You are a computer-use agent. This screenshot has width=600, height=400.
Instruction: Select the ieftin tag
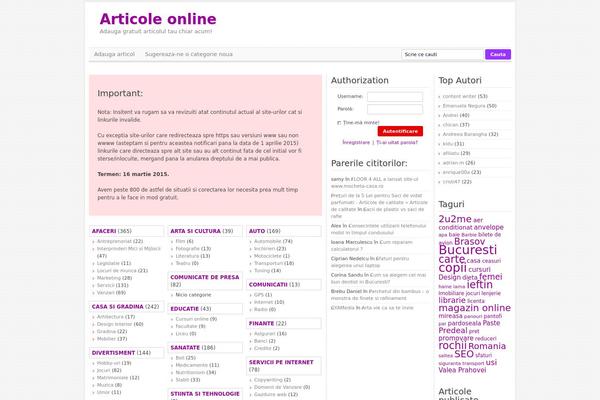(479, 285)
